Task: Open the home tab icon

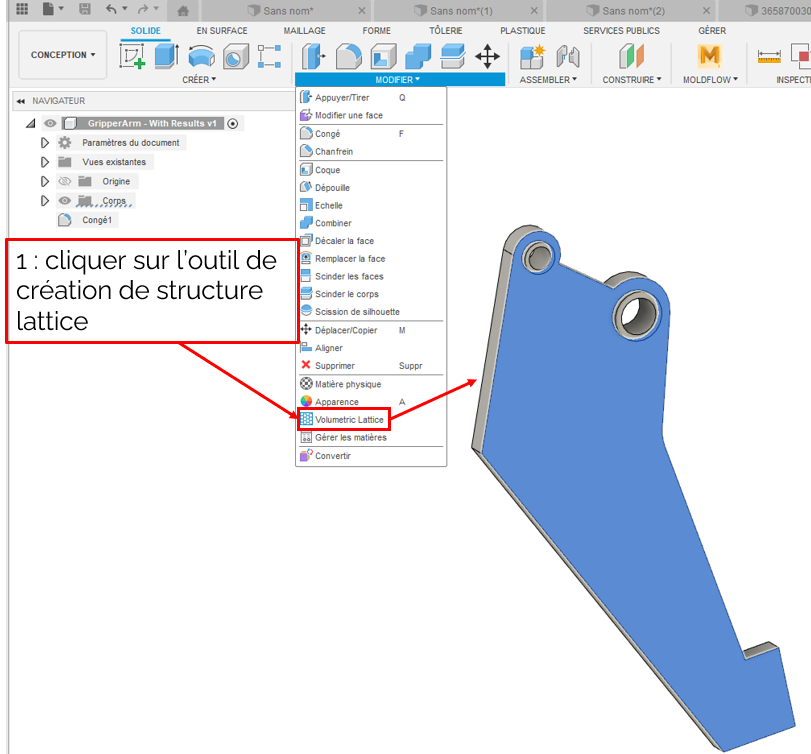Action: [x=182, y=10]
